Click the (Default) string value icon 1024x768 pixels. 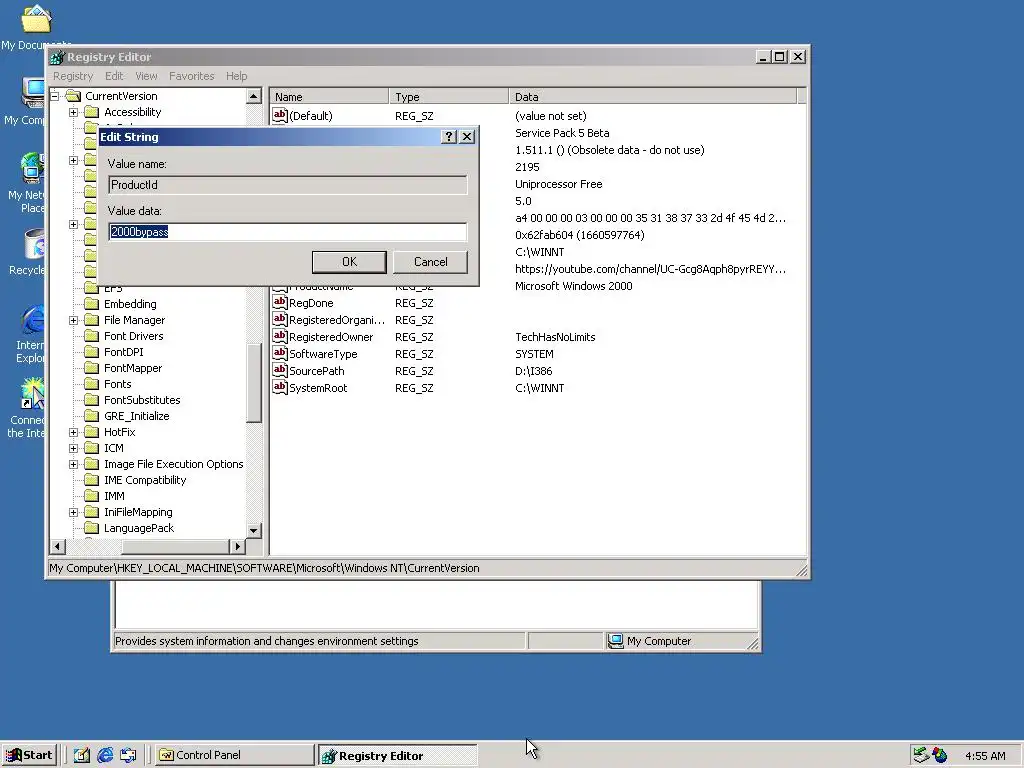pyautogui.click(x=280, y=116)
